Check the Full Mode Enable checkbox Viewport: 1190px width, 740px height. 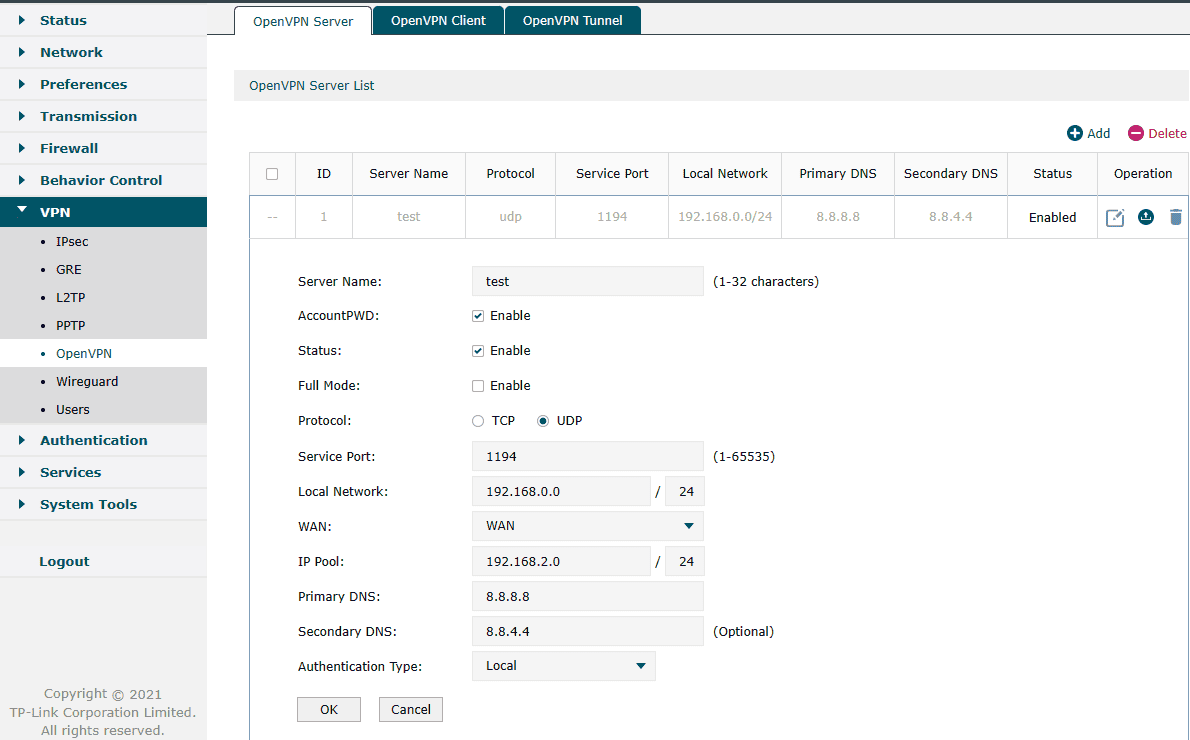[x=477, y=386]
